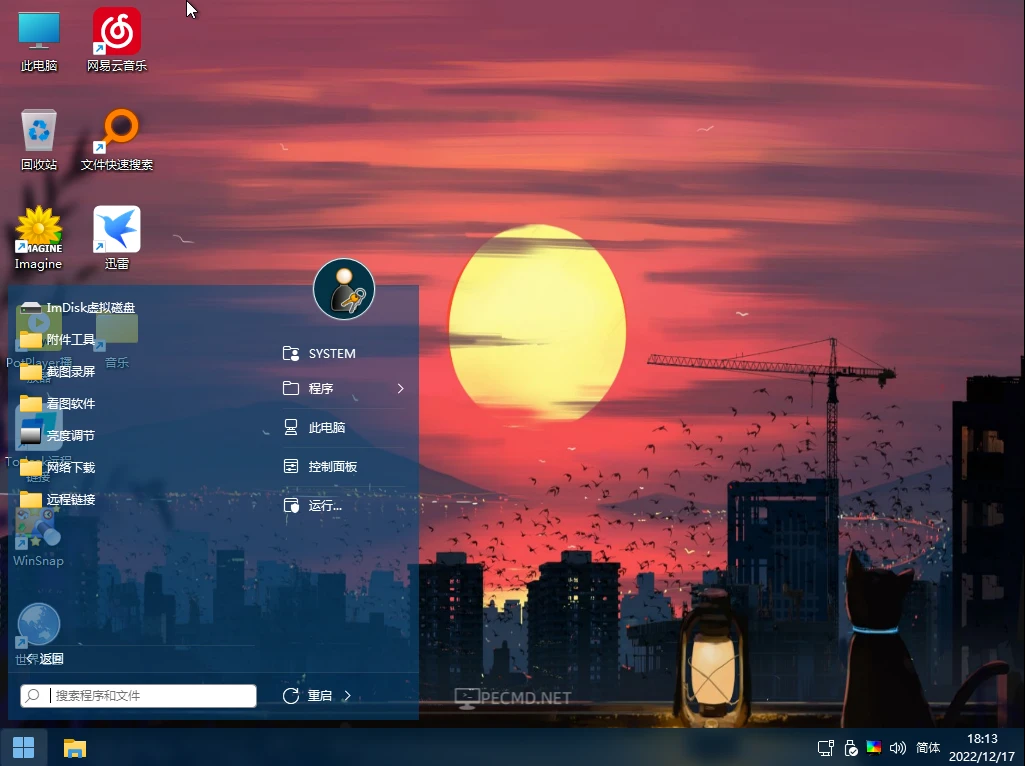
Task: Click the USB safely remove tray icon
Action: coord(850,748)
